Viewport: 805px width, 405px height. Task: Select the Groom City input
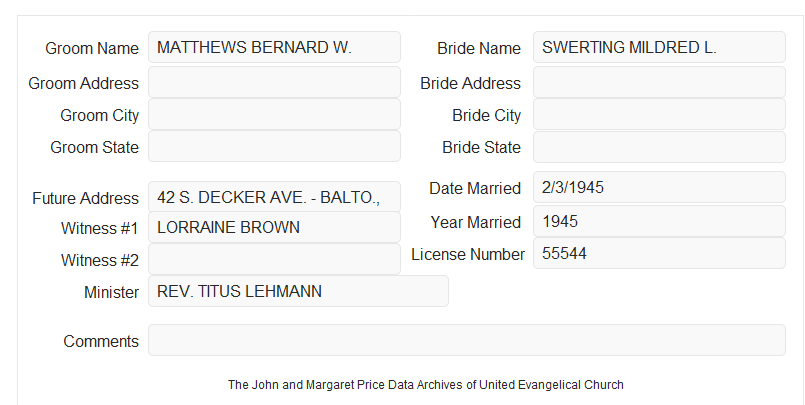(274, 114)
